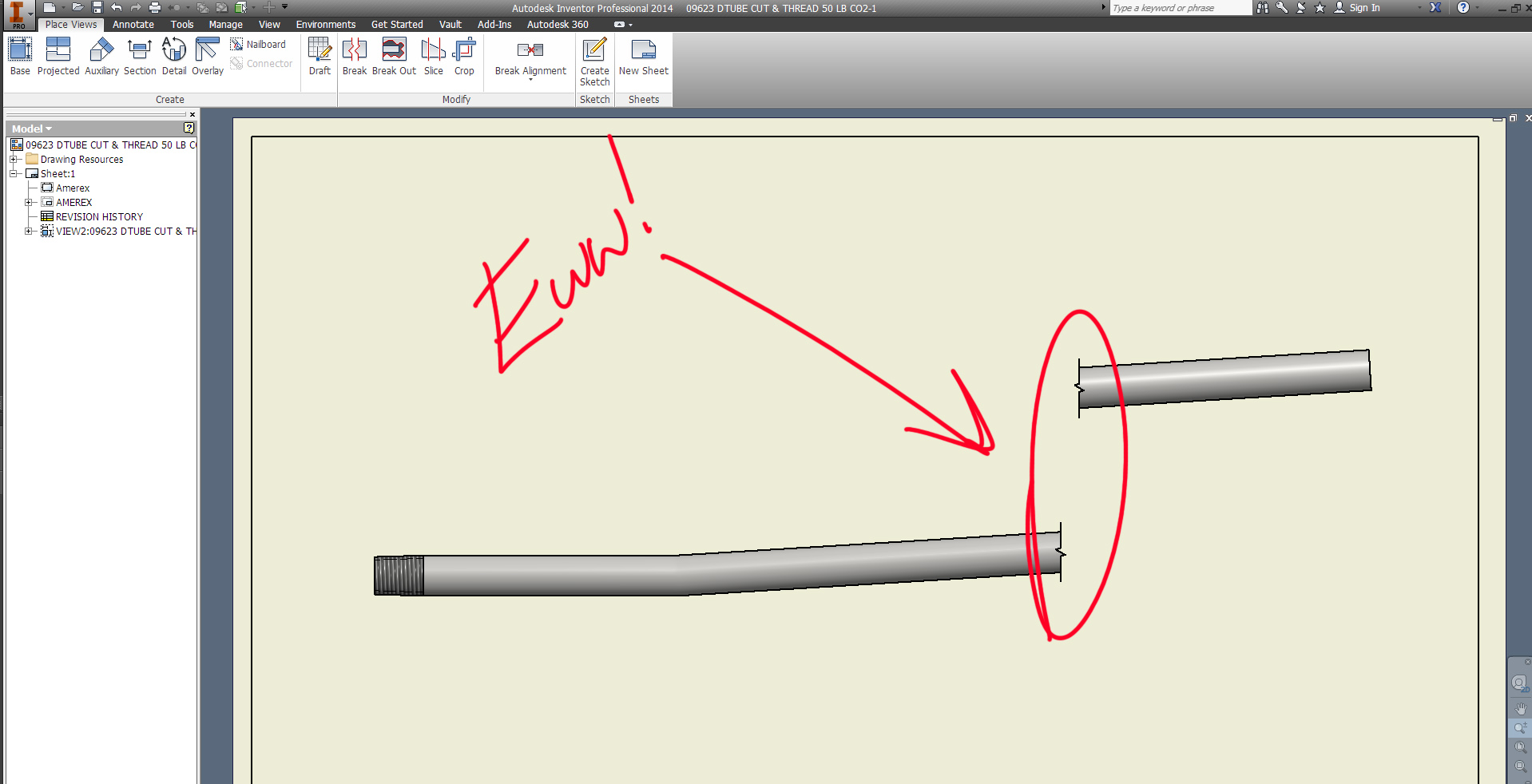Expand the Drawing Resources folder

click(14, 160)
